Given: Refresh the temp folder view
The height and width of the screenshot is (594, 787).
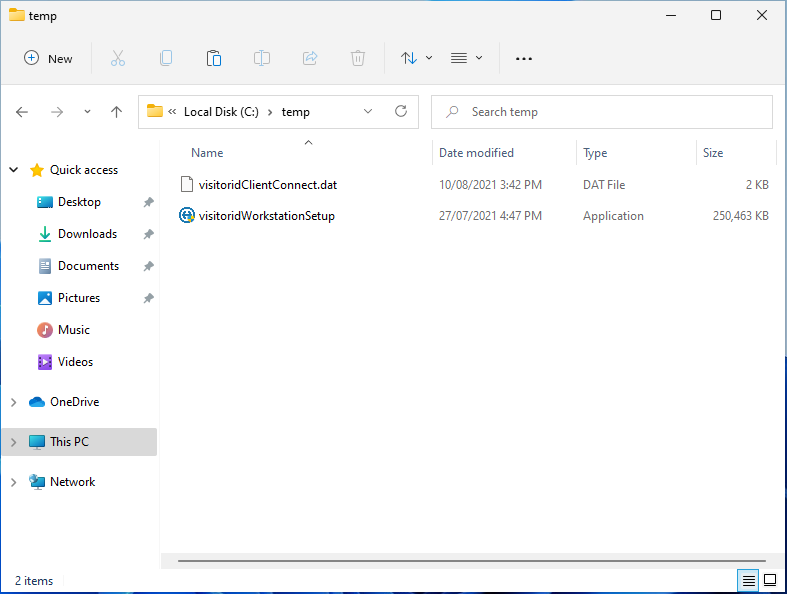Looking at the screenshot, I should [x=401, y=112].
